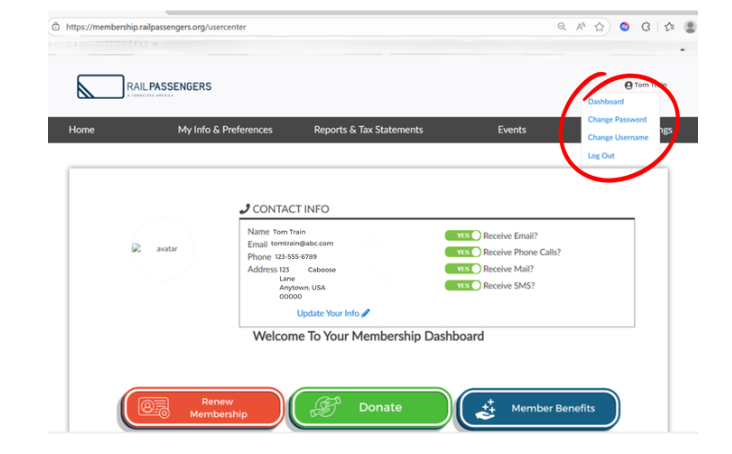This screenshot has width=732, height=454.
Task: Disable the Receive Phone Calls switch
Action: [x=463, y=252]
